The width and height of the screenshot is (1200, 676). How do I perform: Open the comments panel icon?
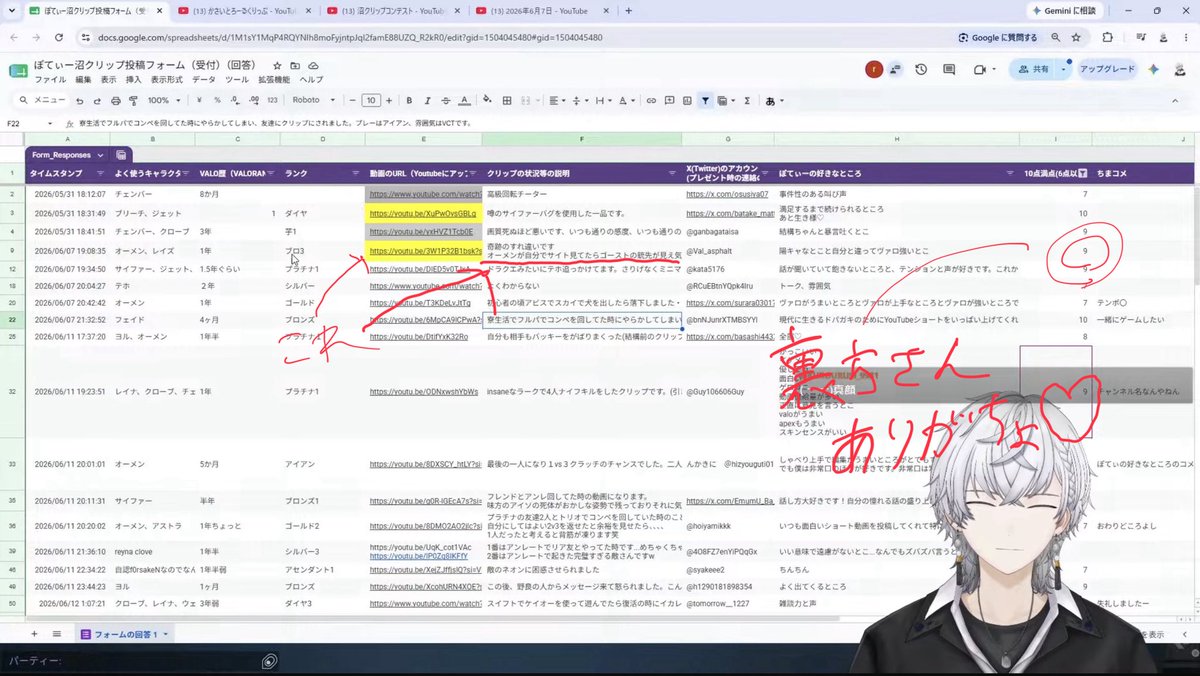pos(949,69)
